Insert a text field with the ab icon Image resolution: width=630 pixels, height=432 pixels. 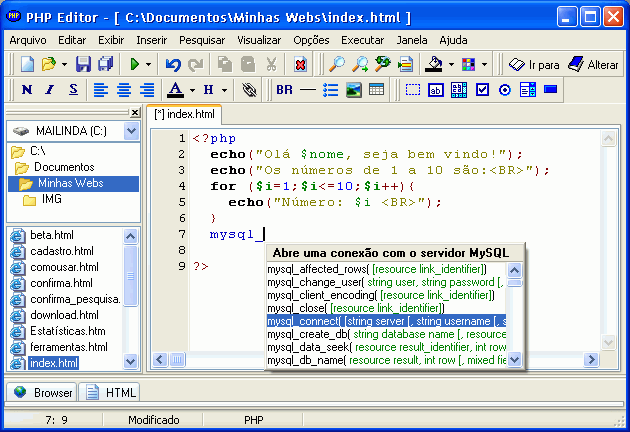(x=436, y=89)
